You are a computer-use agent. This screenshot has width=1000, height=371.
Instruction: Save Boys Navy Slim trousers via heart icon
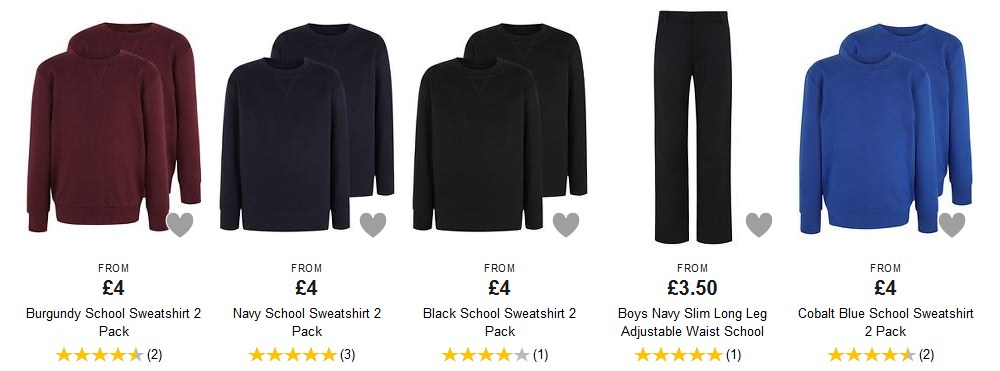pos(759,224)
